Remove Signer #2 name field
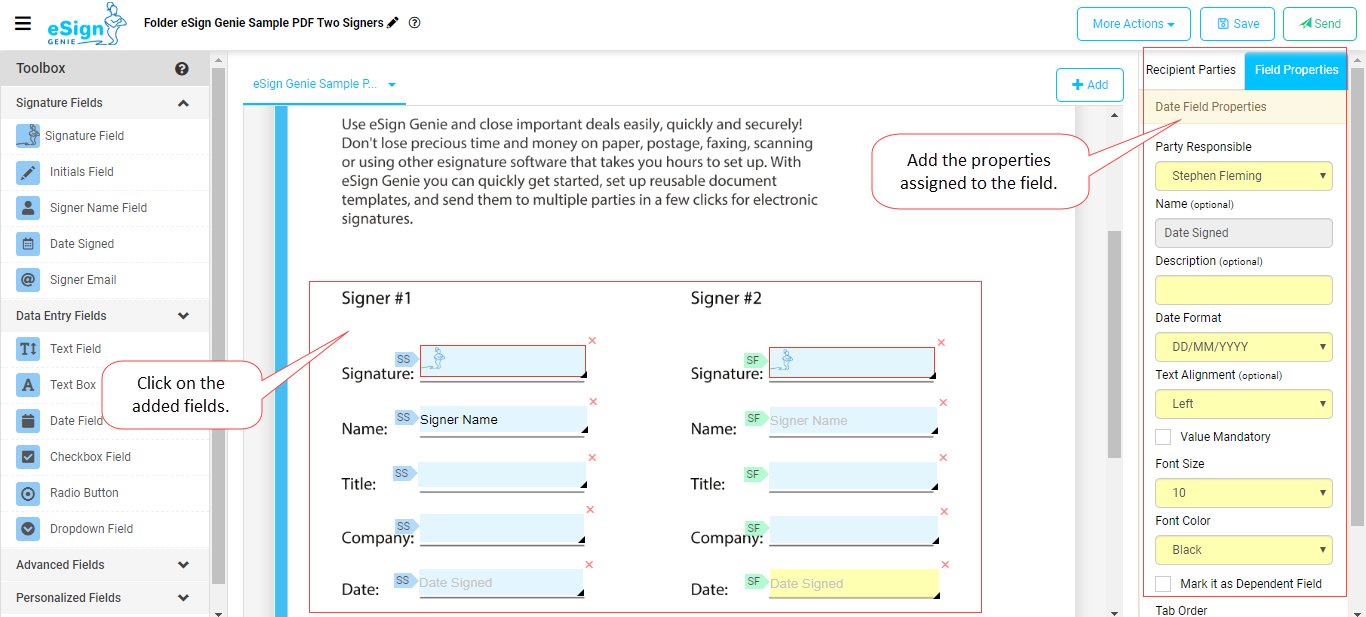Screen dimensions: 1366x617 [943, 404]
